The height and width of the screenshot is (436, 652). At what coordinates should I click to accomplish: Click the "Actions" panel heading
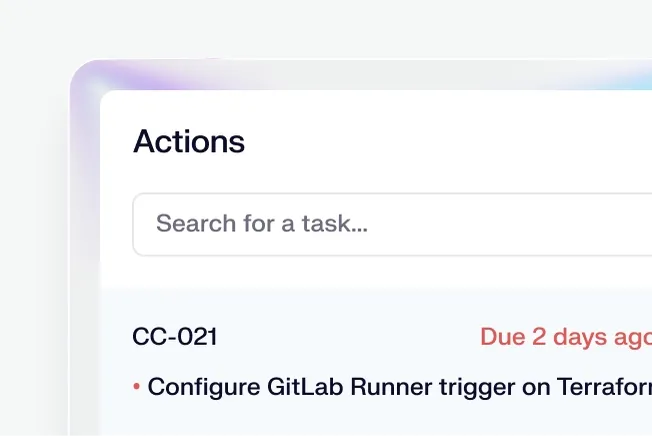pyautogui.click(x=188, y=141)
